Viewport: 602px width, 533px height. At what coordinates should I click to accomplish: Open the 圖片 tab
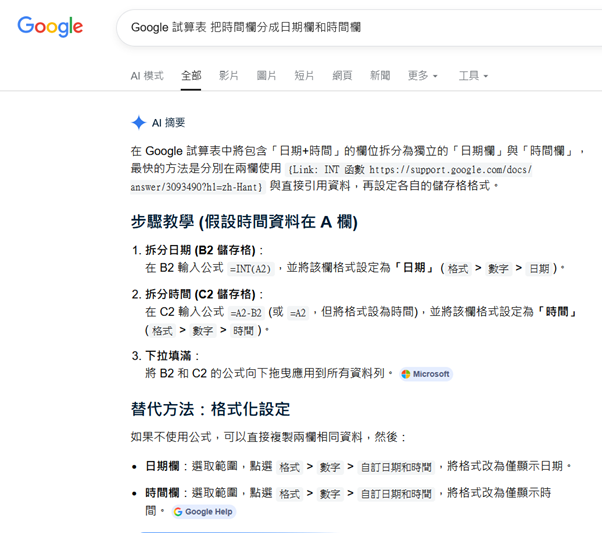266,76
